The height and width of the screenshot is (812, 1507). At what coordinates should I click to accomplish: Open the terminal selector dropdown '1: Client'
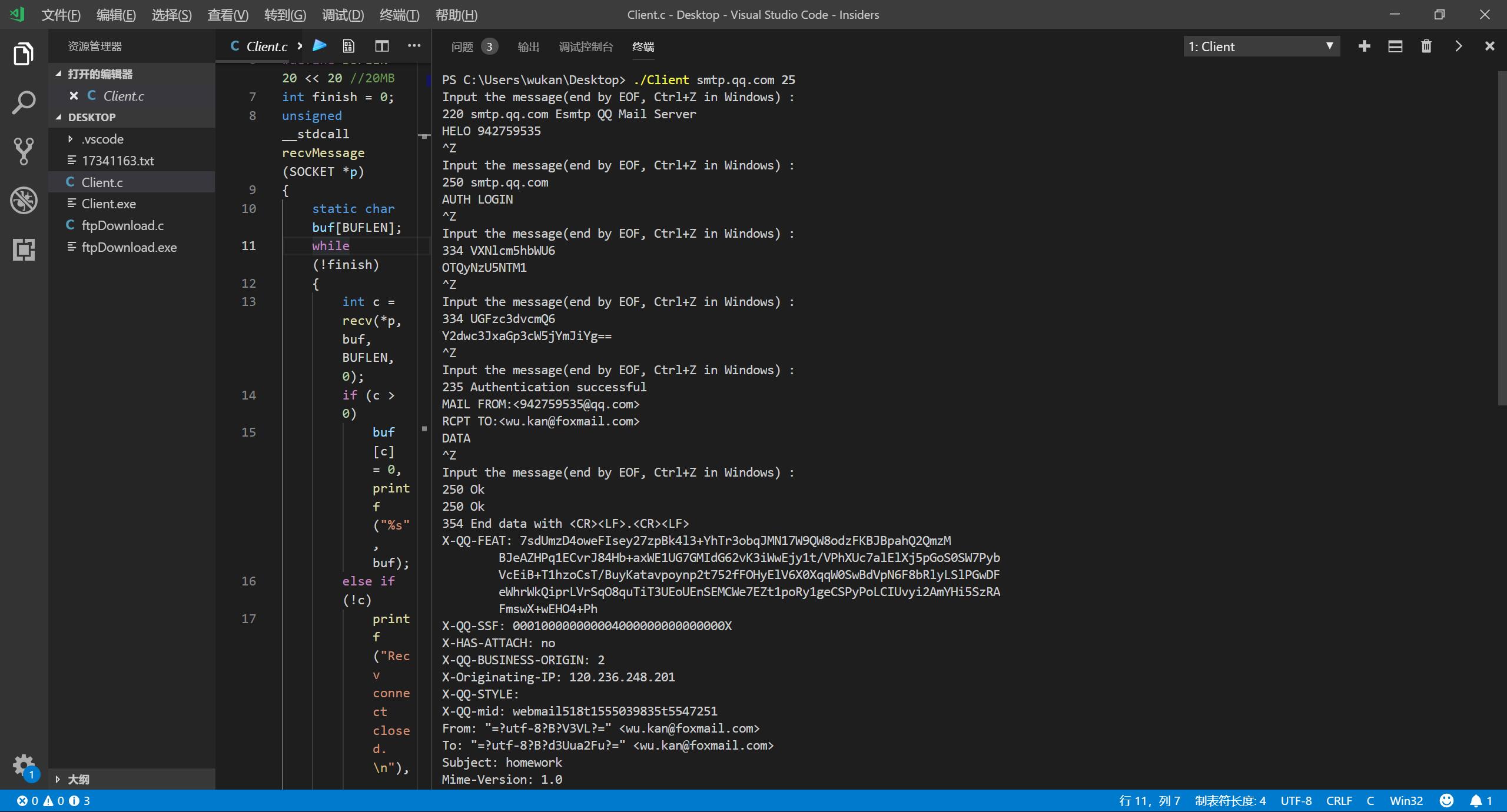(x=1261, y=46)
